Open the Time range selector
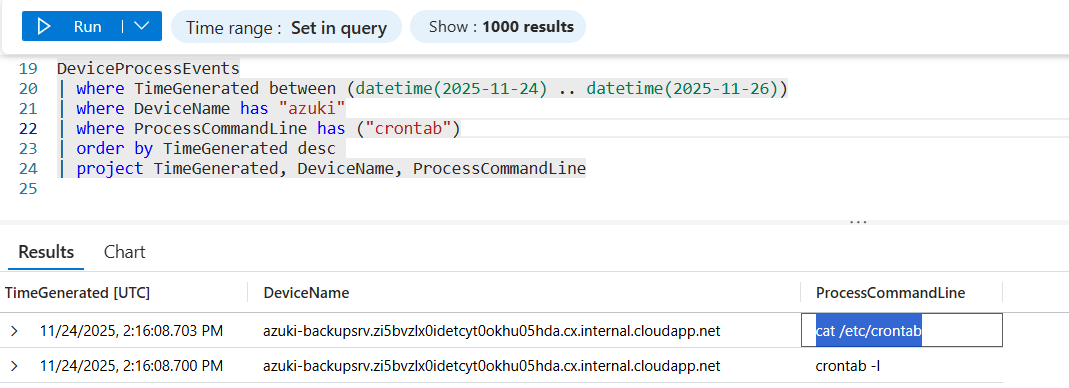 (286, 27)
